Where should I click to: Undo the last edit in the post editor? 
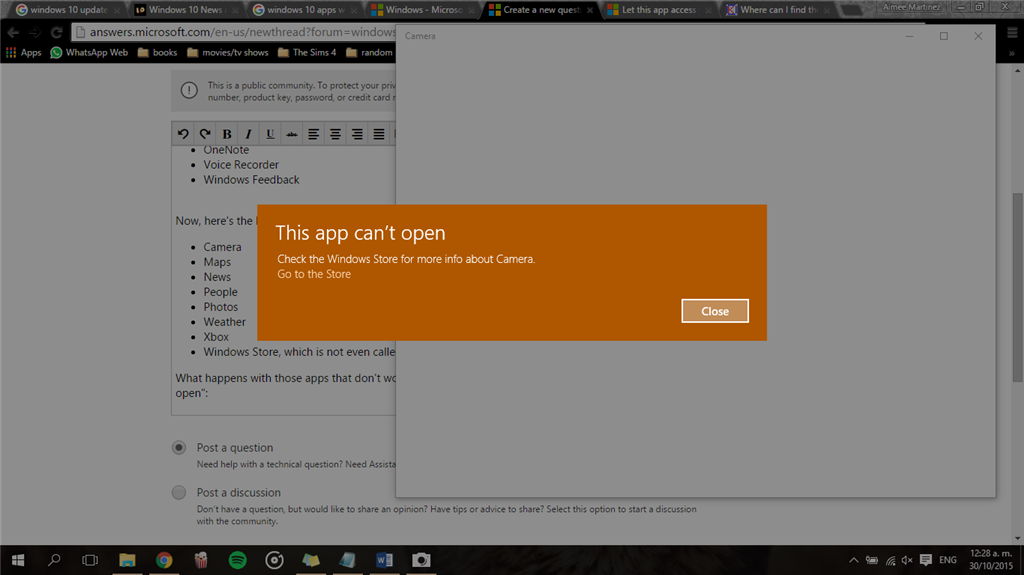(x=183, y=134)
